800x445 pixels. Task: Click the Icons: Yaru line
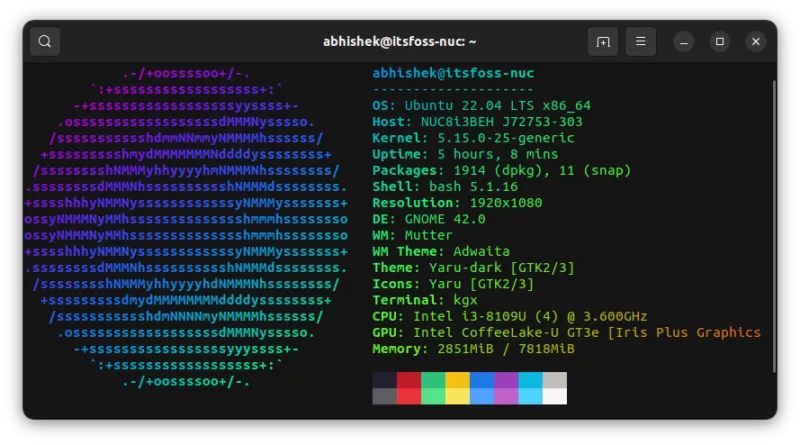(453, 284)
